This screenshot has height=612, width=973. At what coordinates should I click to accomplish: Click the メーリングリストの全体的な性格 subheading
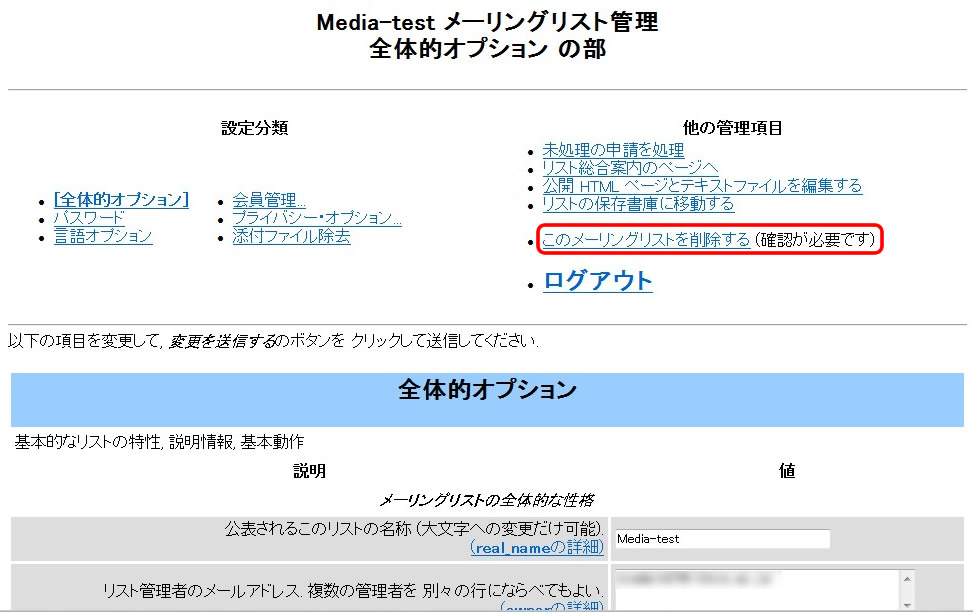coord(487,500)
